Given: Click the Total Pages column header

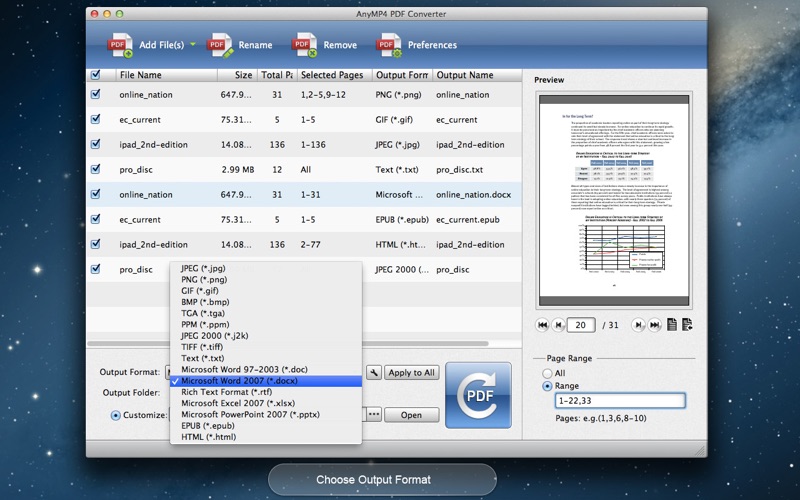Looking at the screenshot, I should [x=277, y=75].
